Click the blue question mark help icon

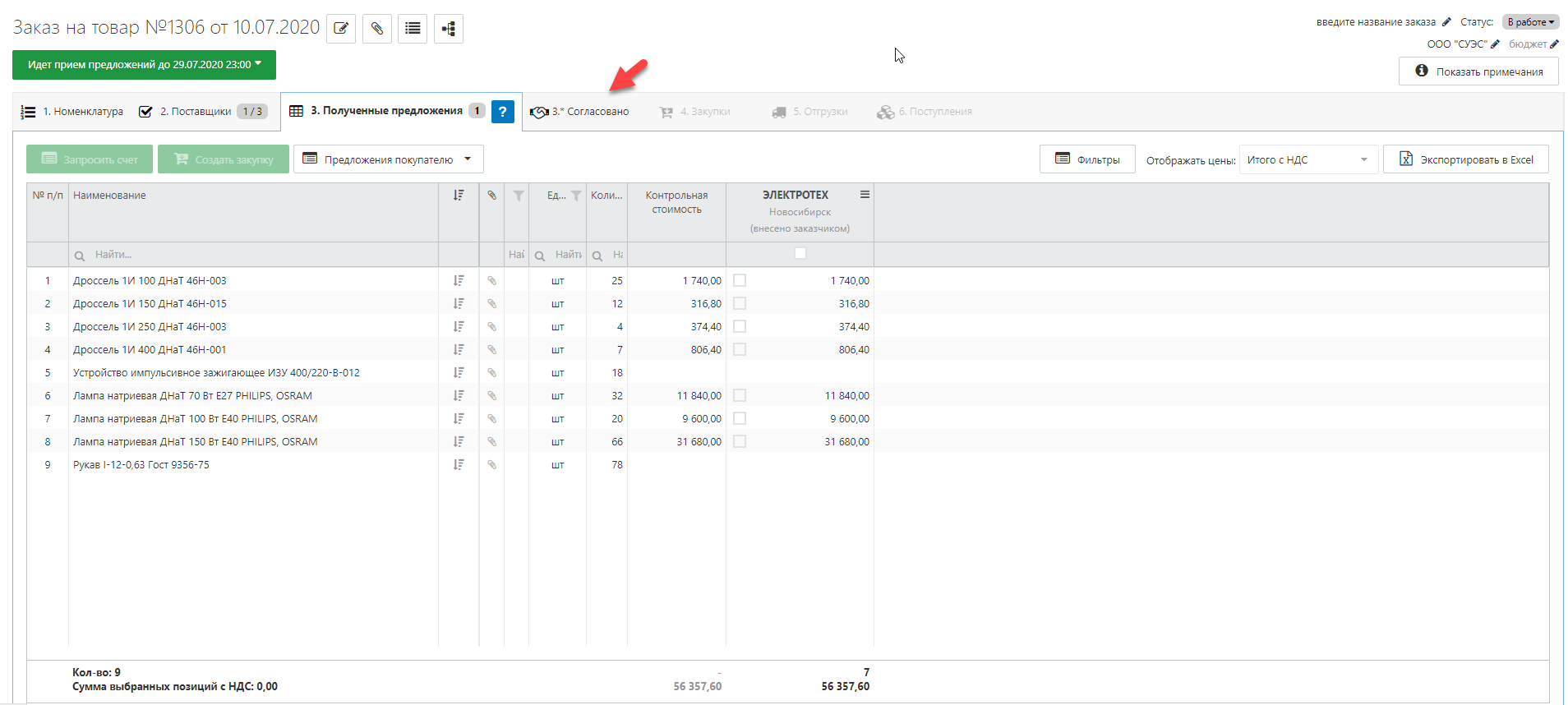502,112
